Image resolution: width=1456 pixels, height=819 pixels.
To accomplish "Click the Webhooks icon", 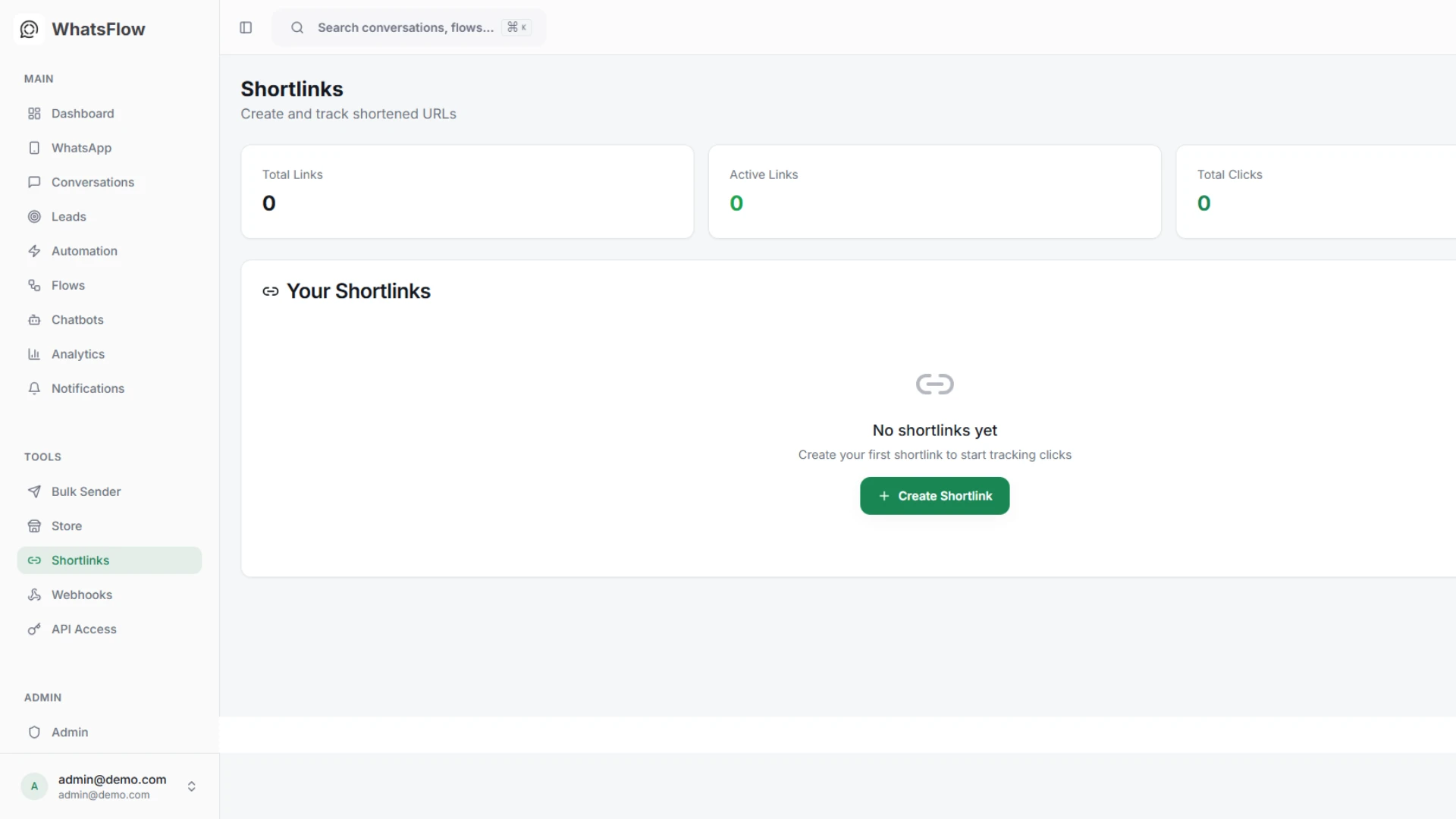I will (34, 595).
